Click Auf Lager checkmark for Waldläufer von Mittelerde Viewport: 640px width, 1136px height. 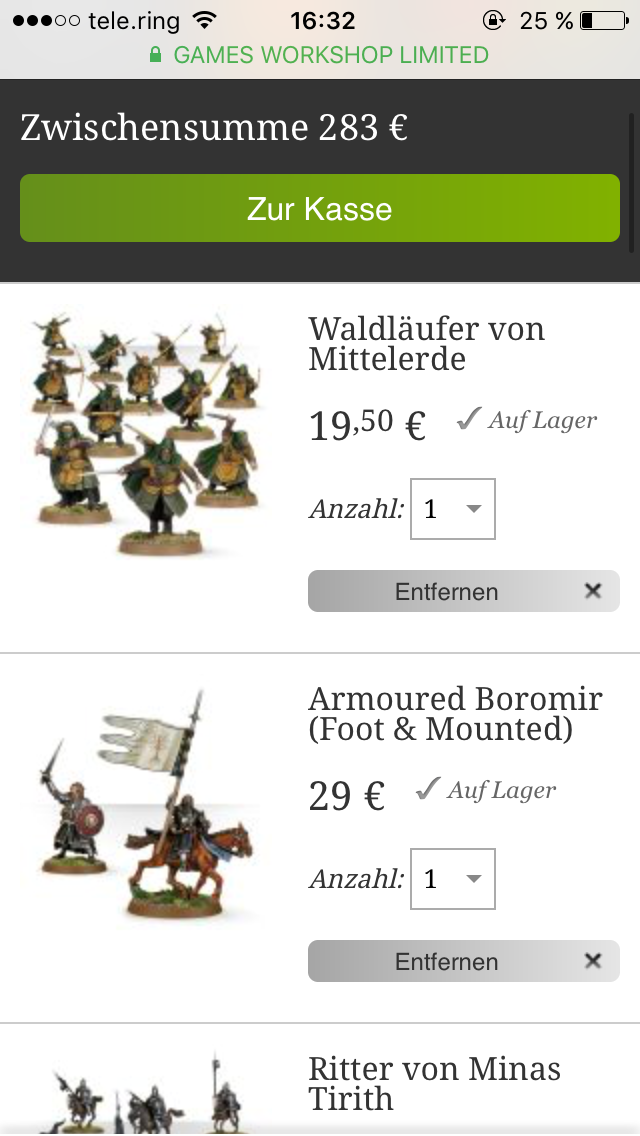tap(469, 419)
